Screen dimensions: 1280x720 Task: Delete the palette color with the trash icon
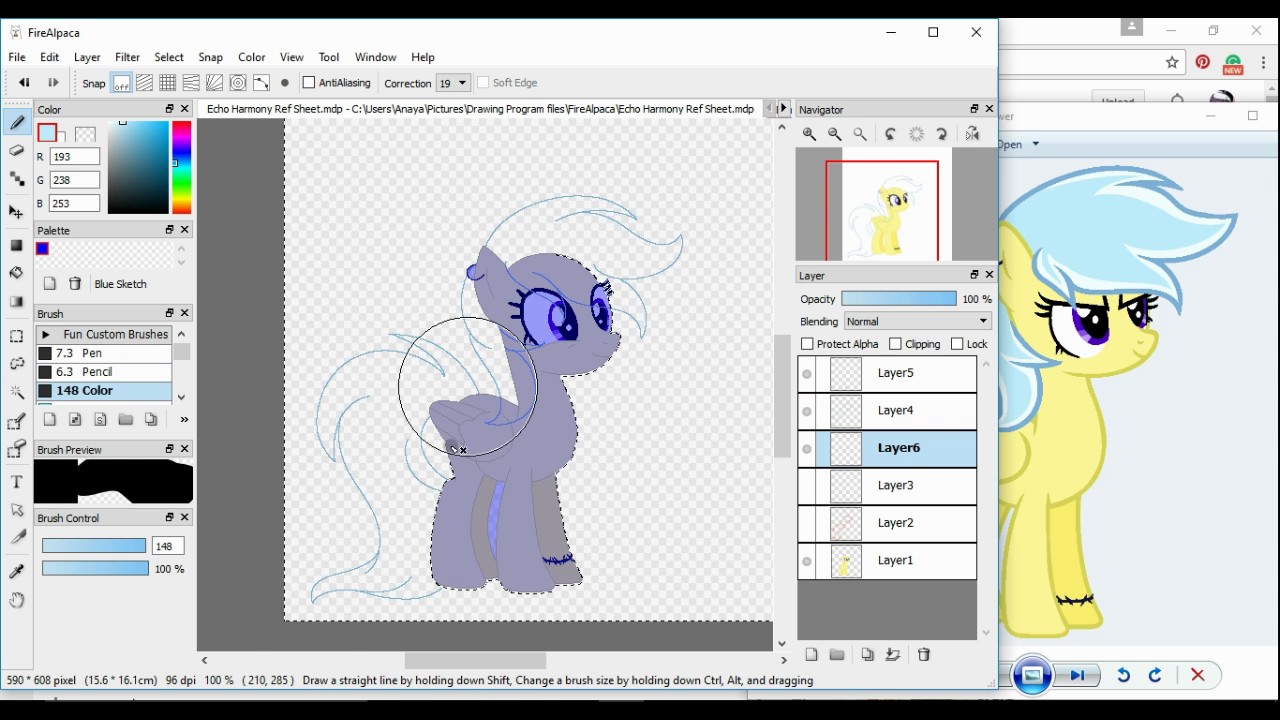pyautogui.click(x=75, y=284)
